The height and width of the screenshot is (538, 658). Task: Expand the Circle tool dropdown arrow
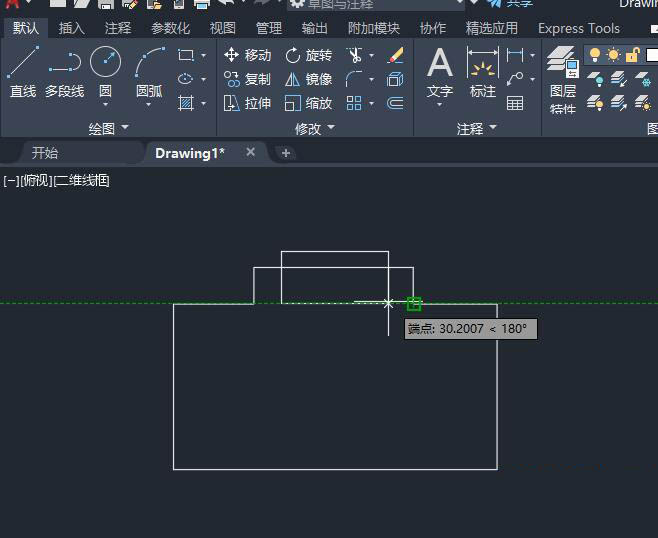[x=105, y=104]
